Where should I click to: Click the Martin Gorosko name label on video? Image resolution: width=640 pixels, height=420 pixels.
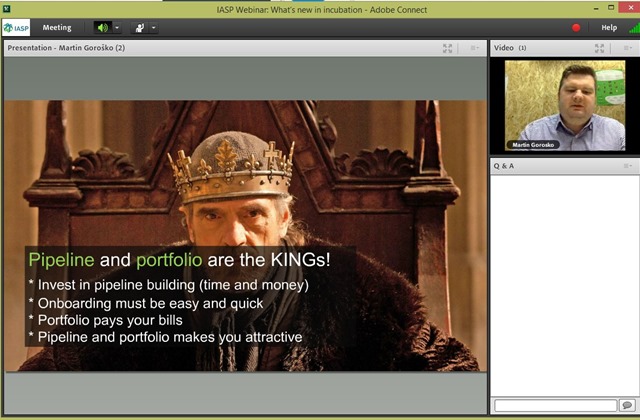pos(533,145)
